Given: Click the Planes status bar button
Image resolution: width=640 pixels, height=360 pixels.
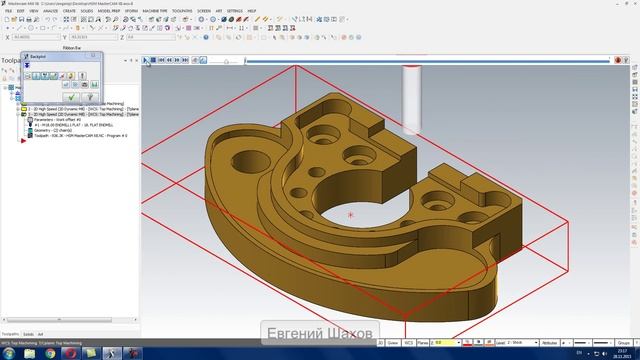Looking at the screenshot, I should click(x=423, y=343).
